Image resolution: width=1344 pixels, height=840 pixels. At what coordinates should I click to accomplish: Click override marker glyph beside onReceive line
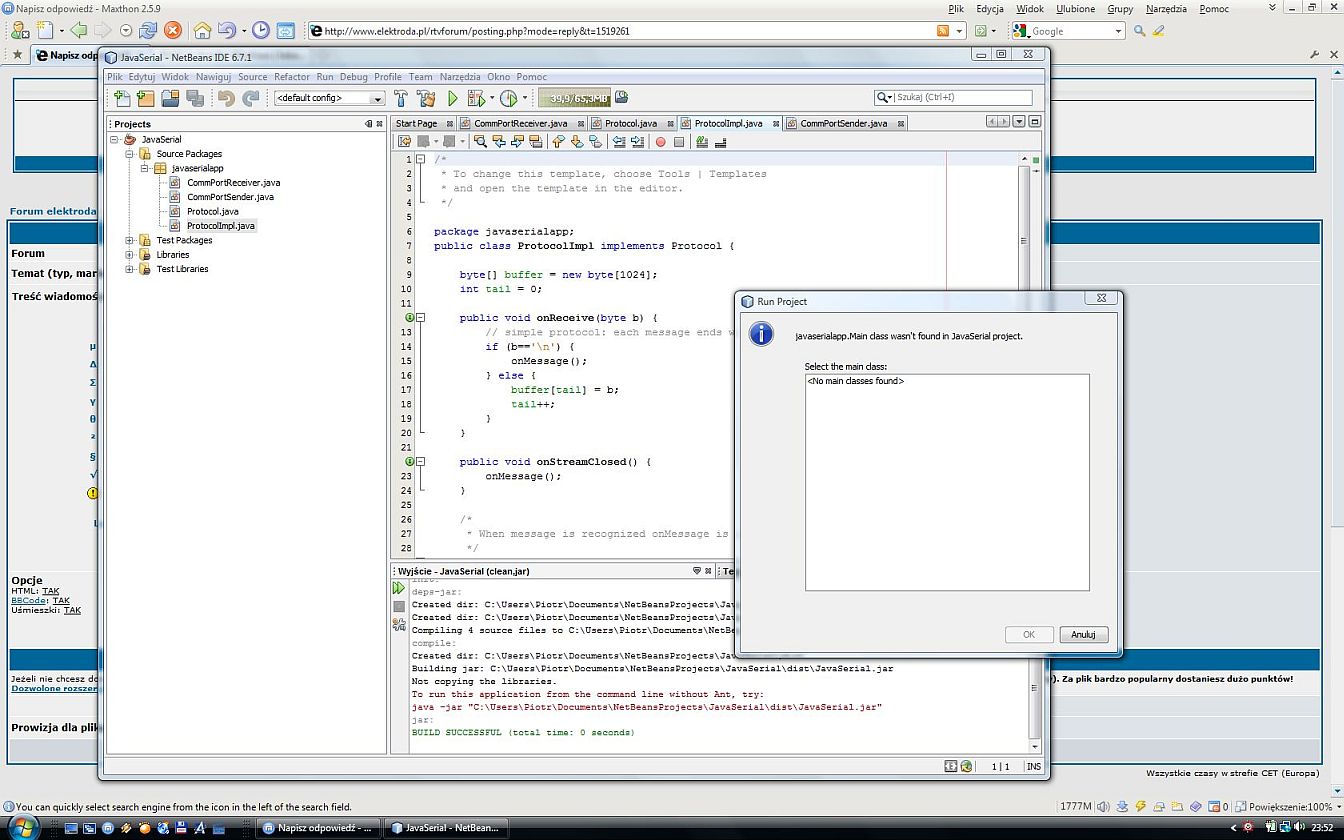(x=409, y=317)
